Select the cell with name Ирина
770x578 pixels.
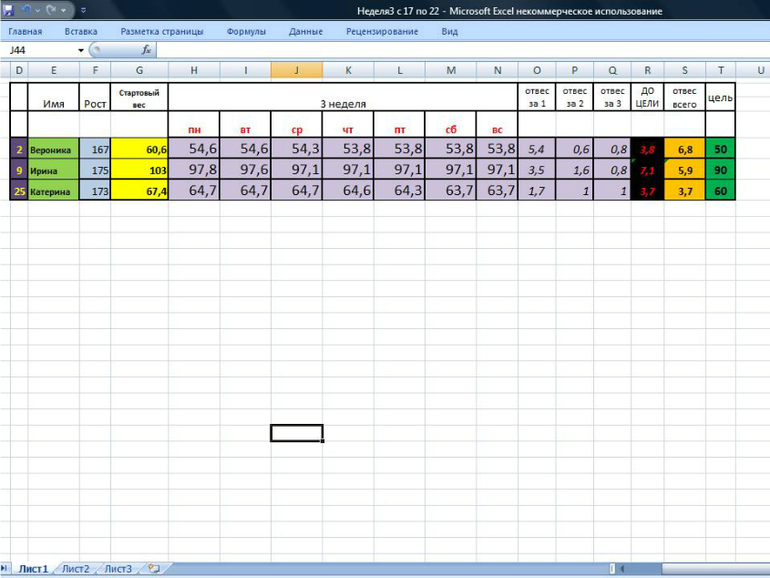coord(53,171)
